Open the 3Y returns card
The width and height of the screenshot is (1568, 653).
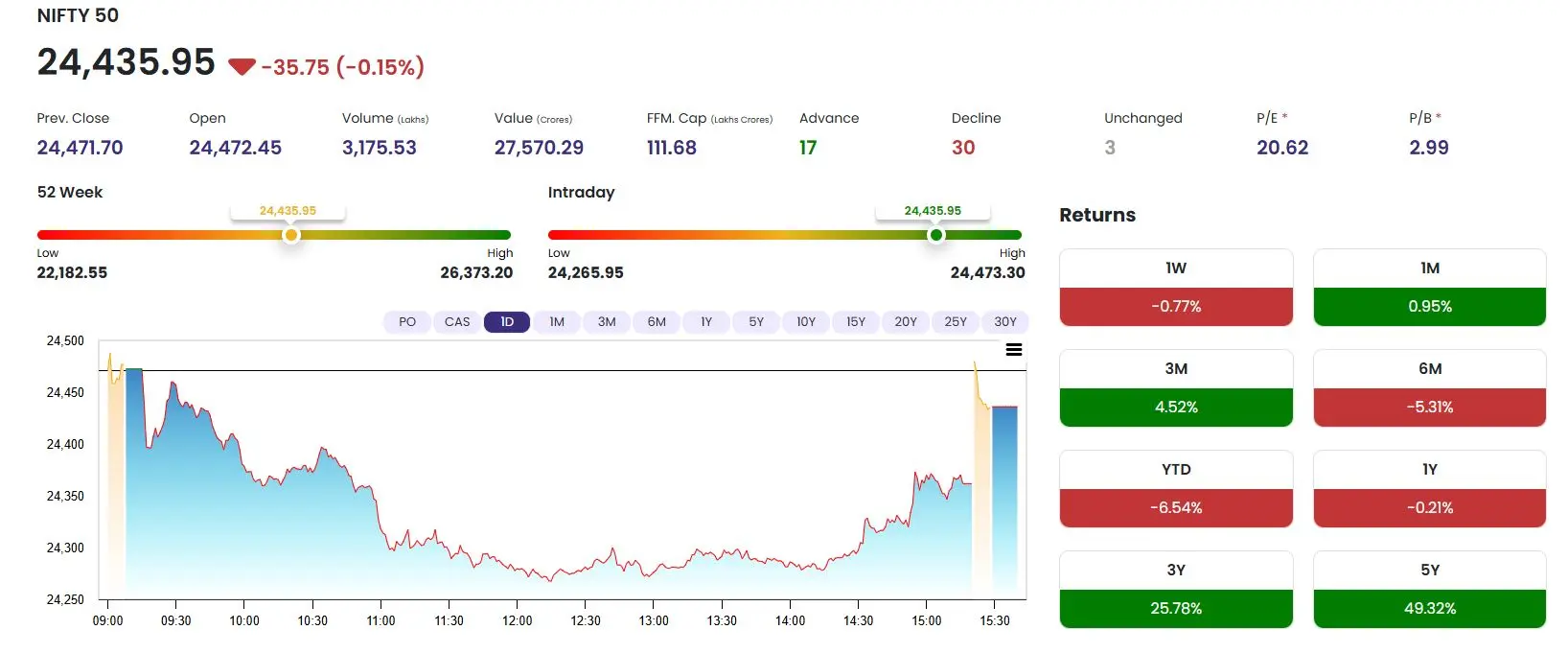1176,590
